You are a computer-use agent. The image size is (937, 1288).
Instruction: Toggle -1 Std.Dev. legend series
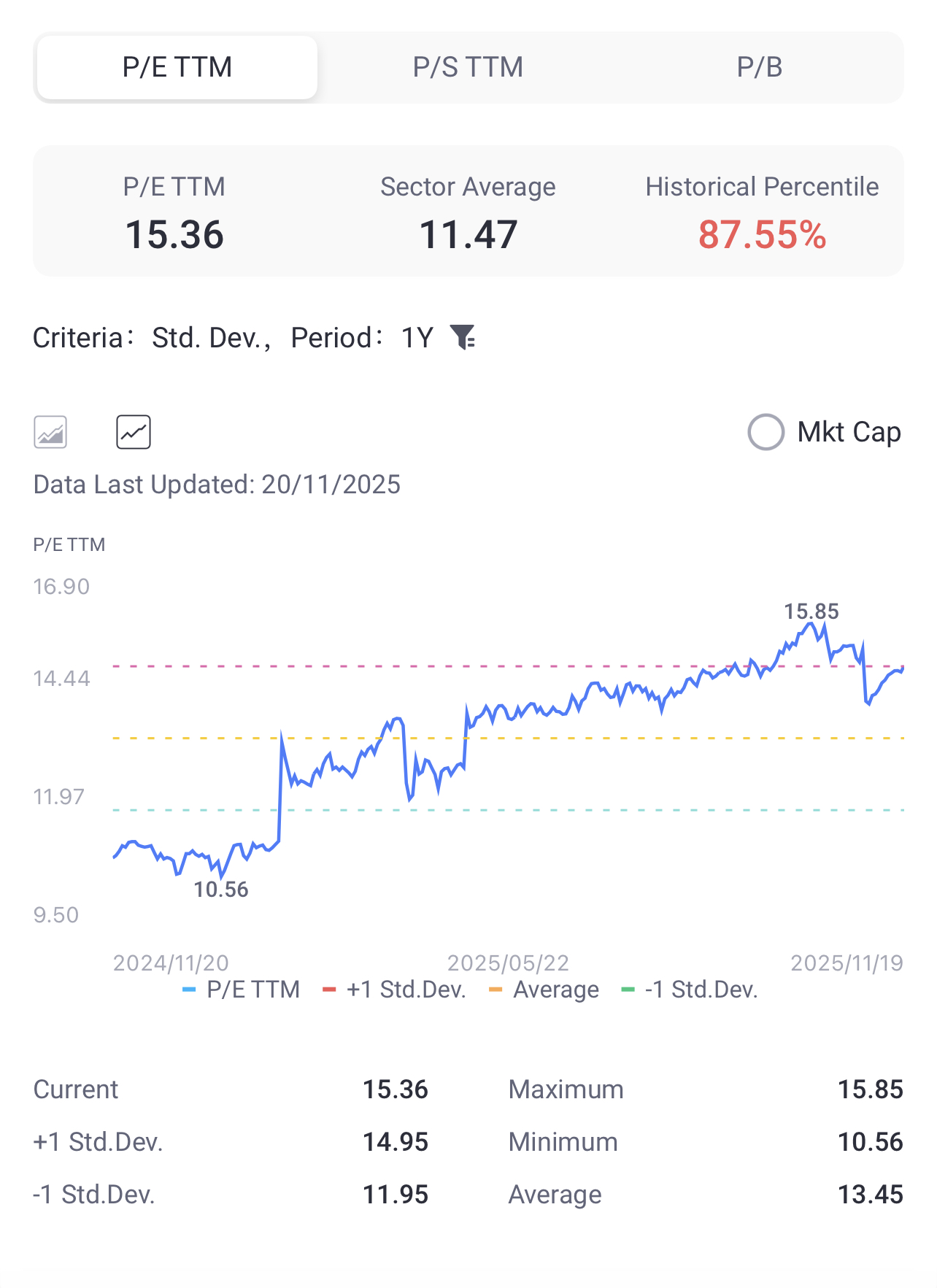(690, 990)
